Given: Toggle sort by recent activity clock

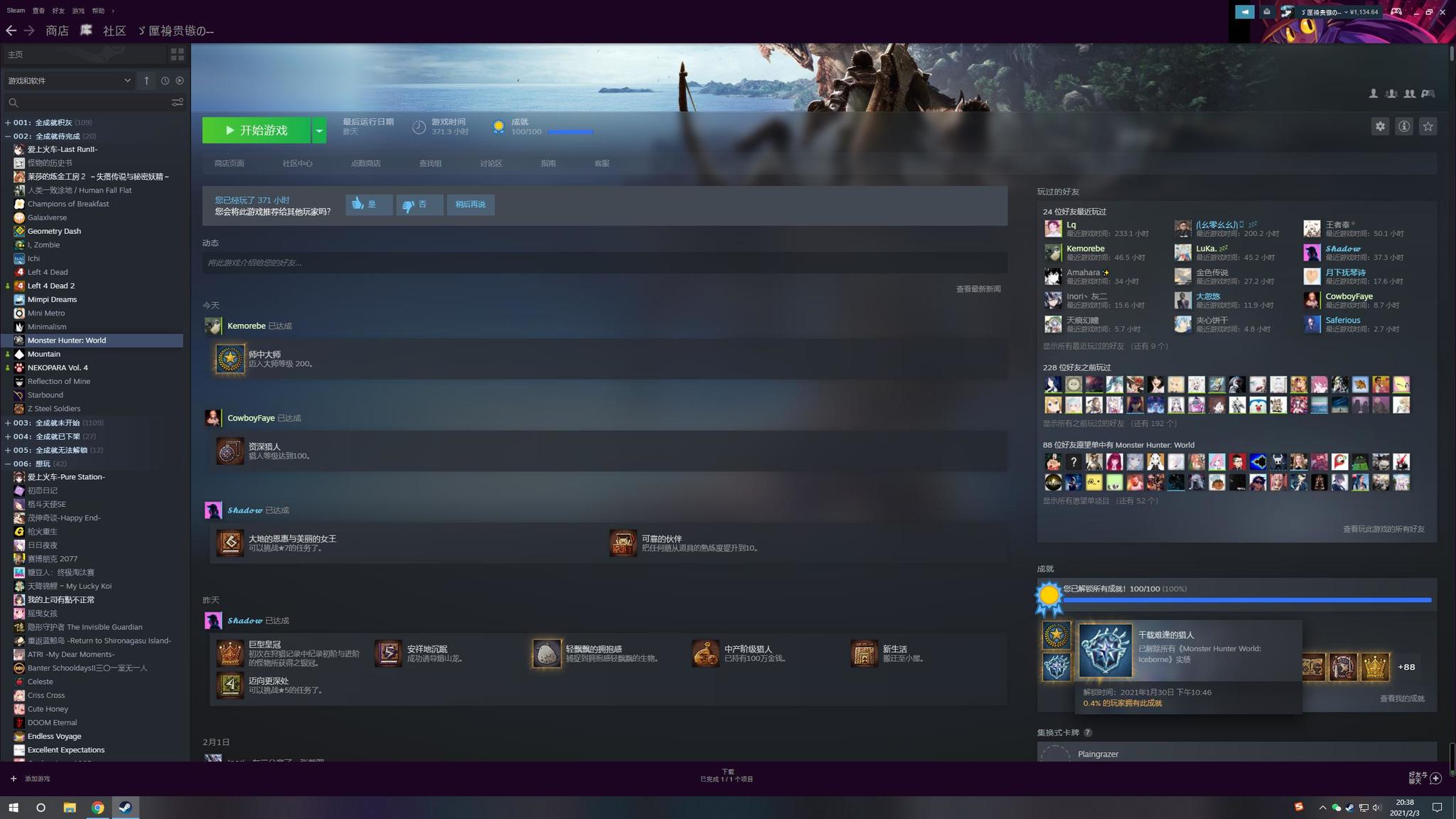Looking at the screenshot, I should (x=165, y=81).
